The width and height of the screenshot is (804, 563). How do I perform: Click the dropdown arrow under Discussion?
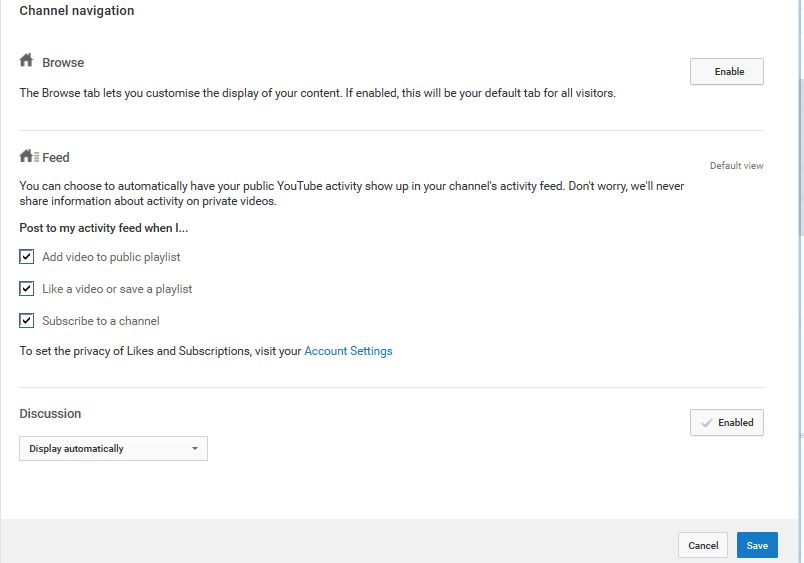click(195, 449)
